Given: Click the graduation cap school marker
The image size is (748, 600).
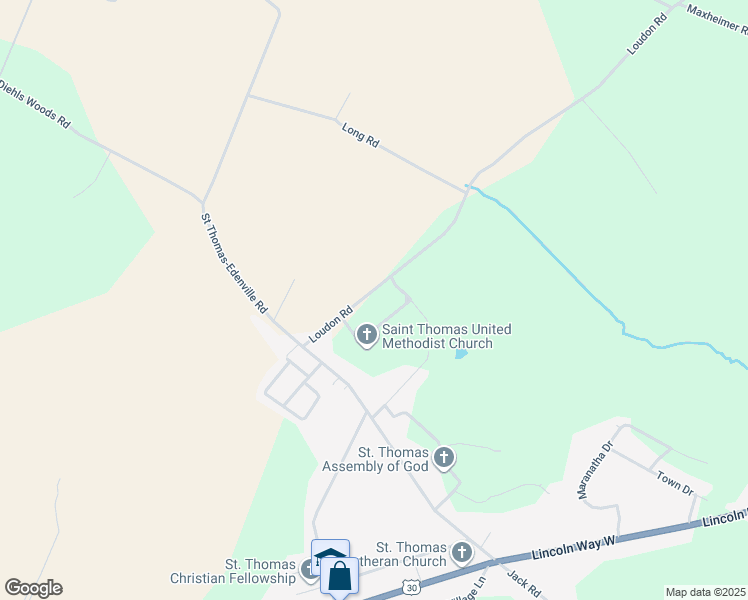Looking at the screenshot, I should tap(330, 552).
